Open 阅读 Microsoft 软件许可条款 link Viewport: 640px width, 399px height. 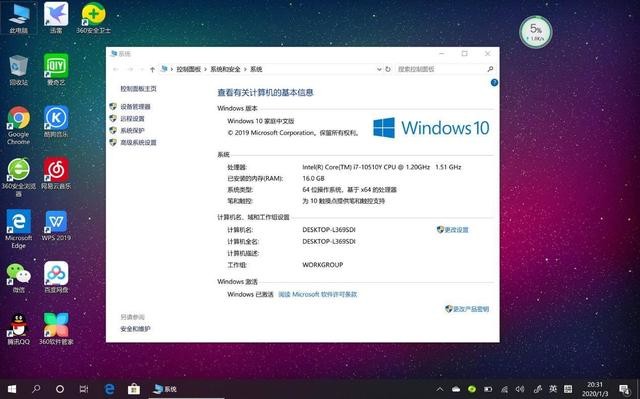tap(318, 294)
